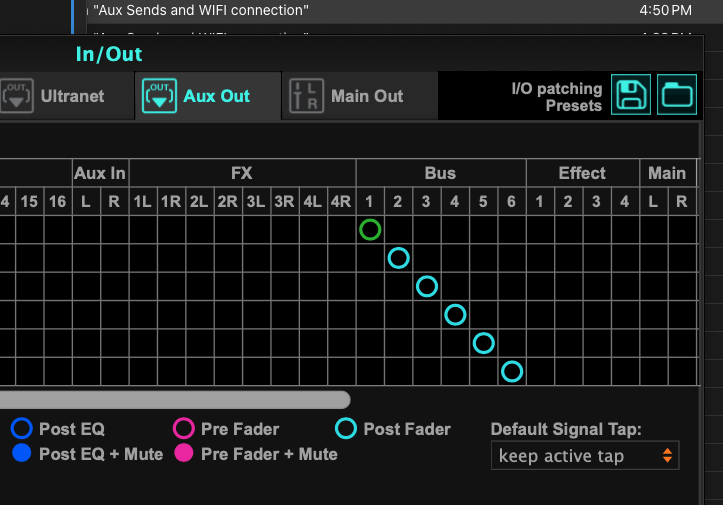723x505 pixels.
Task: Toggle the Bus 6 post fader circle
Action: click(512, 372)
